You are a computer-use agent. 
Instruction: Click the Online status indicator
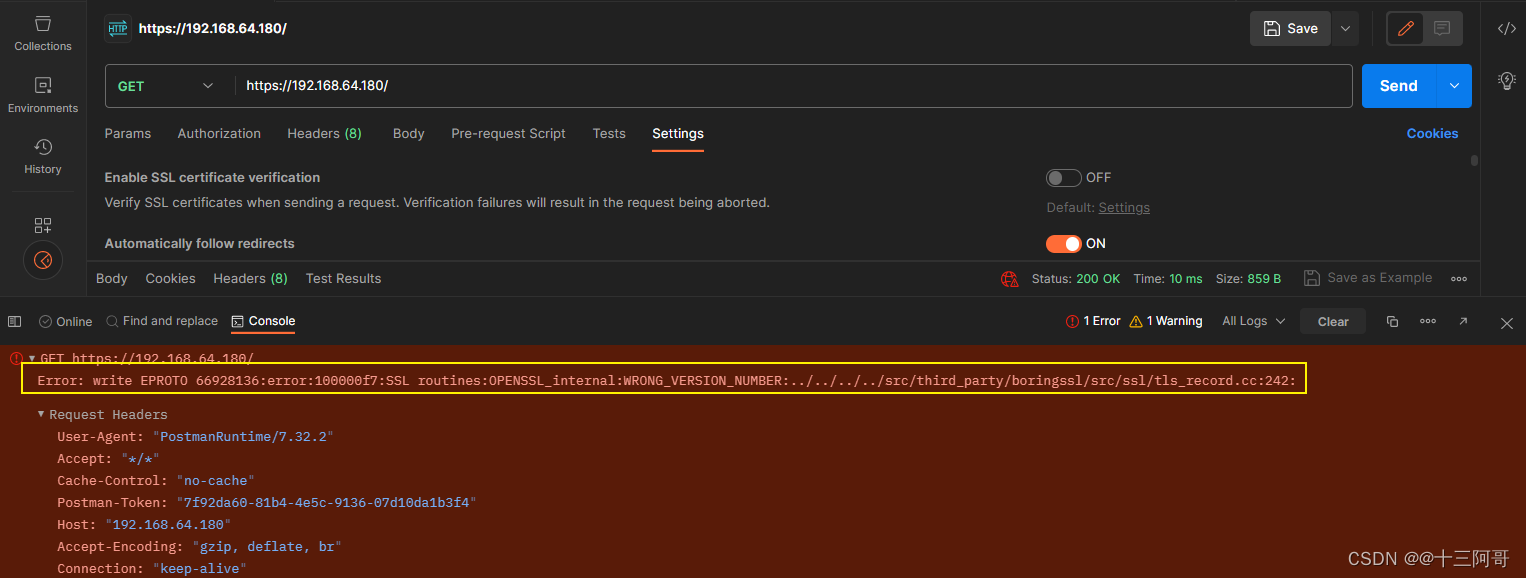[x=65, y=321]
